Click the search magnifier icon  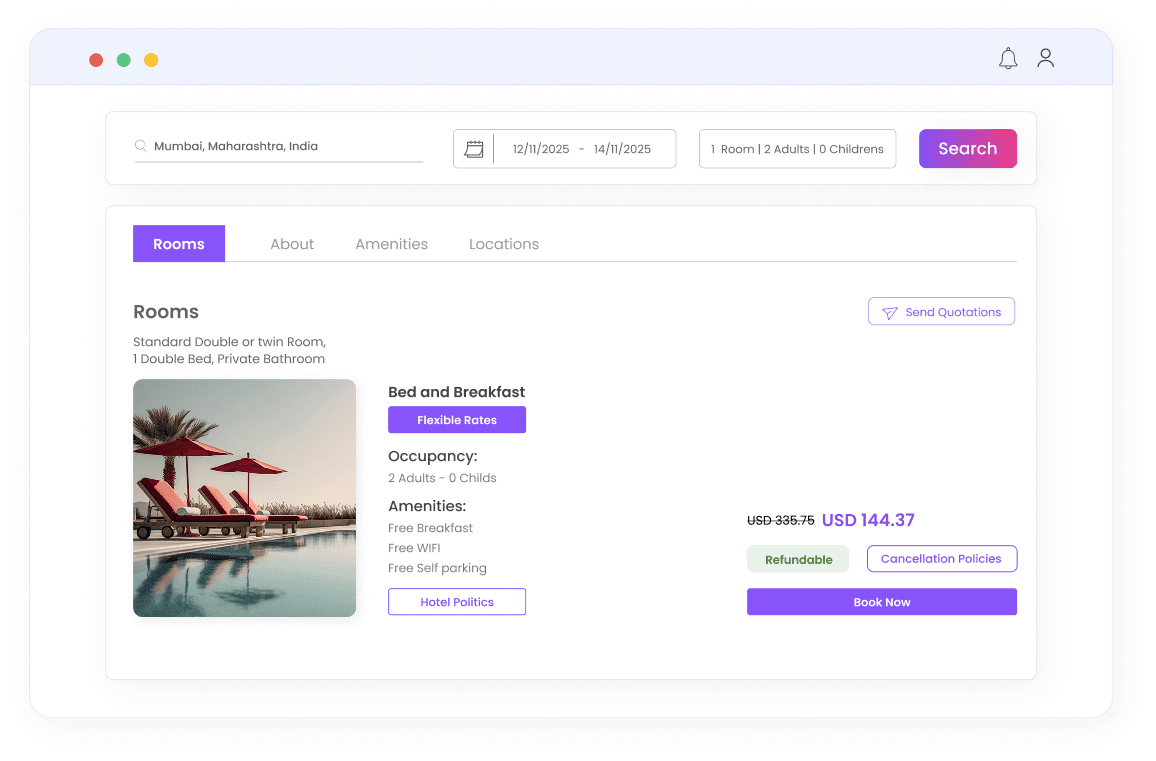[141, 145]
